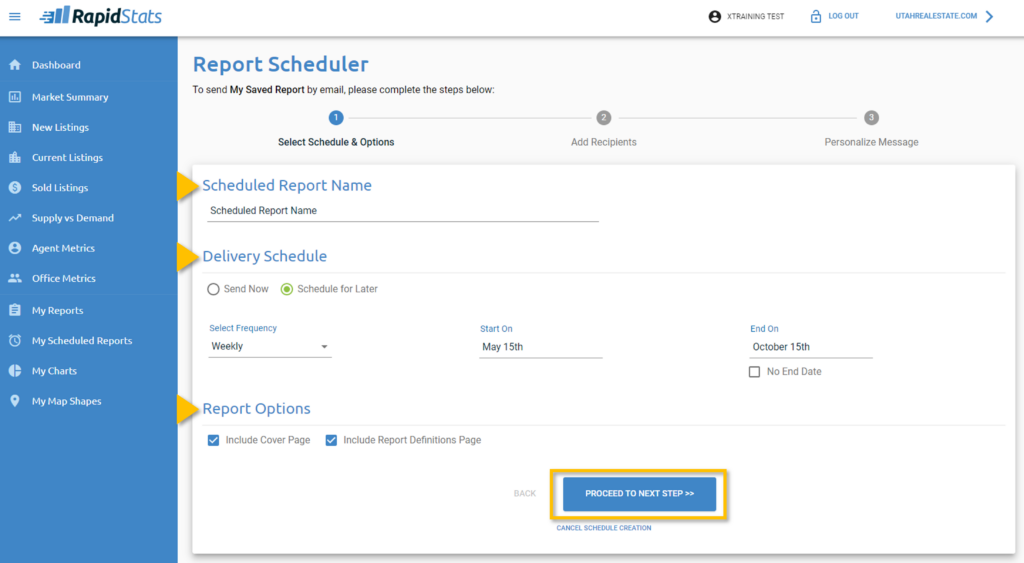Open My Reports in sidebar
Screen dimensions: 1024x563
coord(57,311)
